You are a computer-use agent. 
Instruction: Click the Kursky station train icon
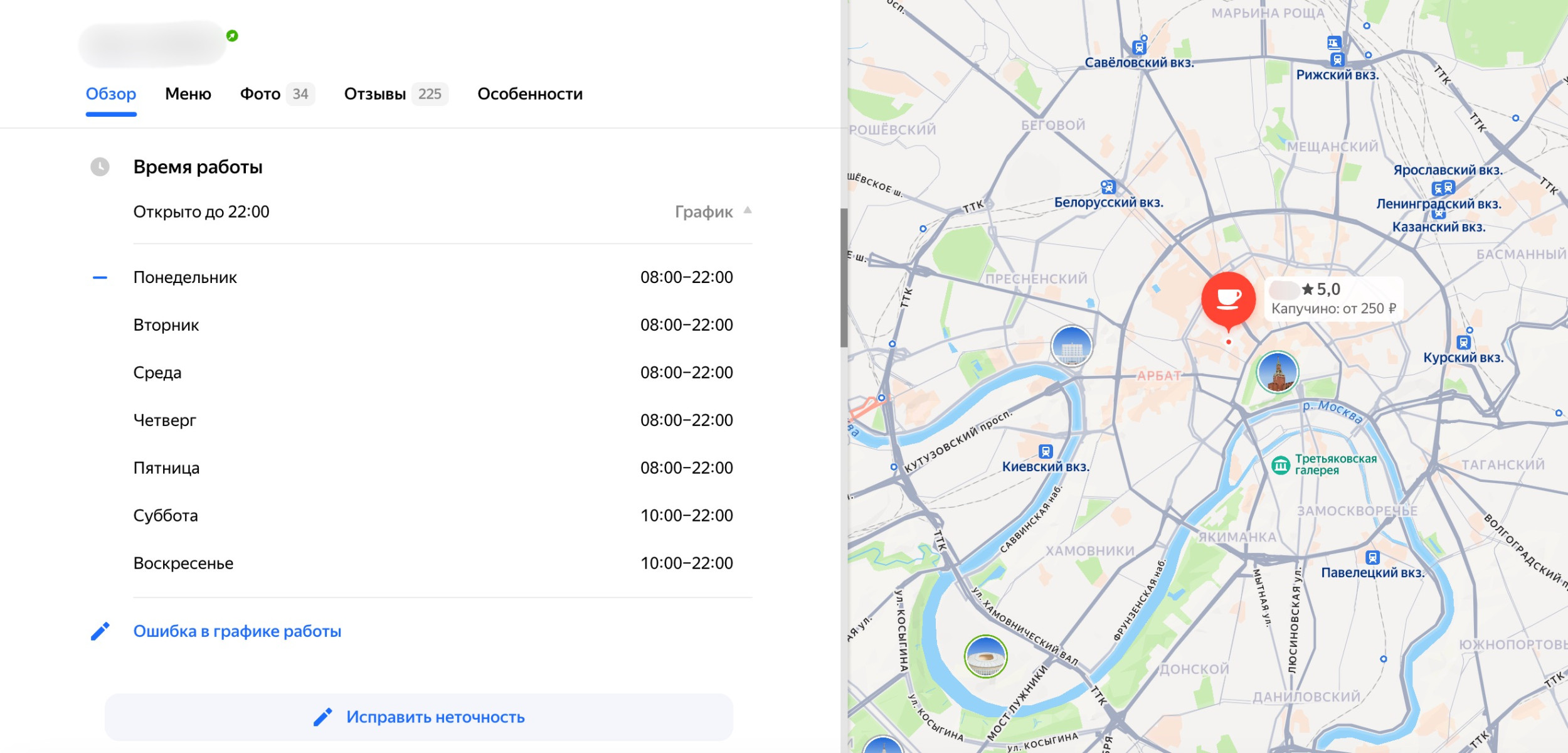[1463, 343]
